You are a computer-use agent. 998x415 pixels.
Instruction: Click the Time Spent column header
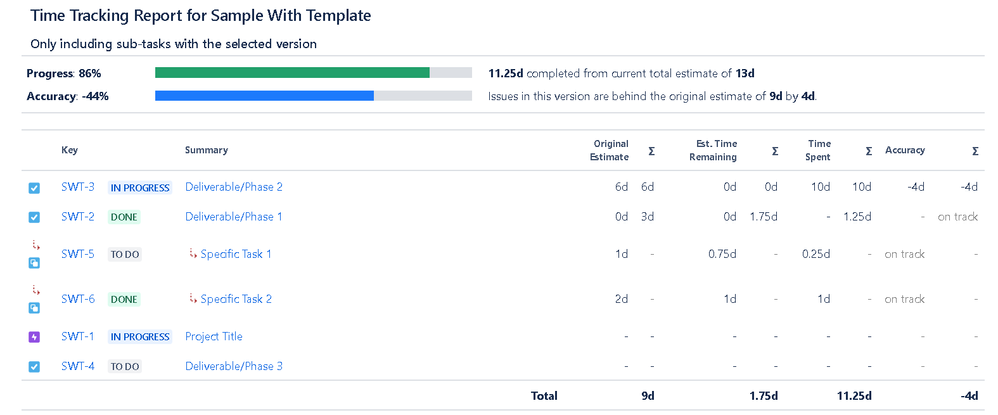(819, 150)
